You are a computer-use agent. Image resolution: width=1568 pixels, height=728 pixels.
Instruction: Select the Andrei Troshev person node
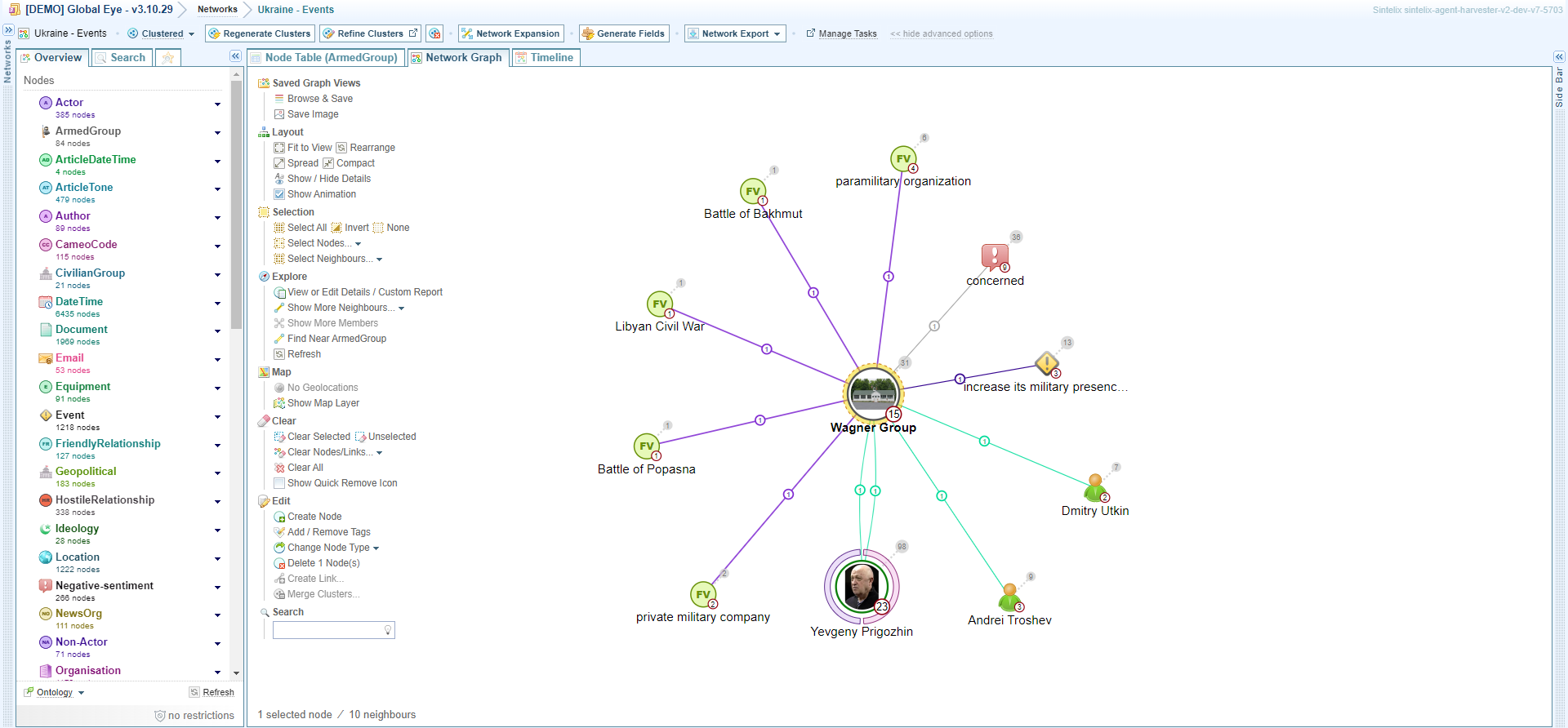[1009, 597]
